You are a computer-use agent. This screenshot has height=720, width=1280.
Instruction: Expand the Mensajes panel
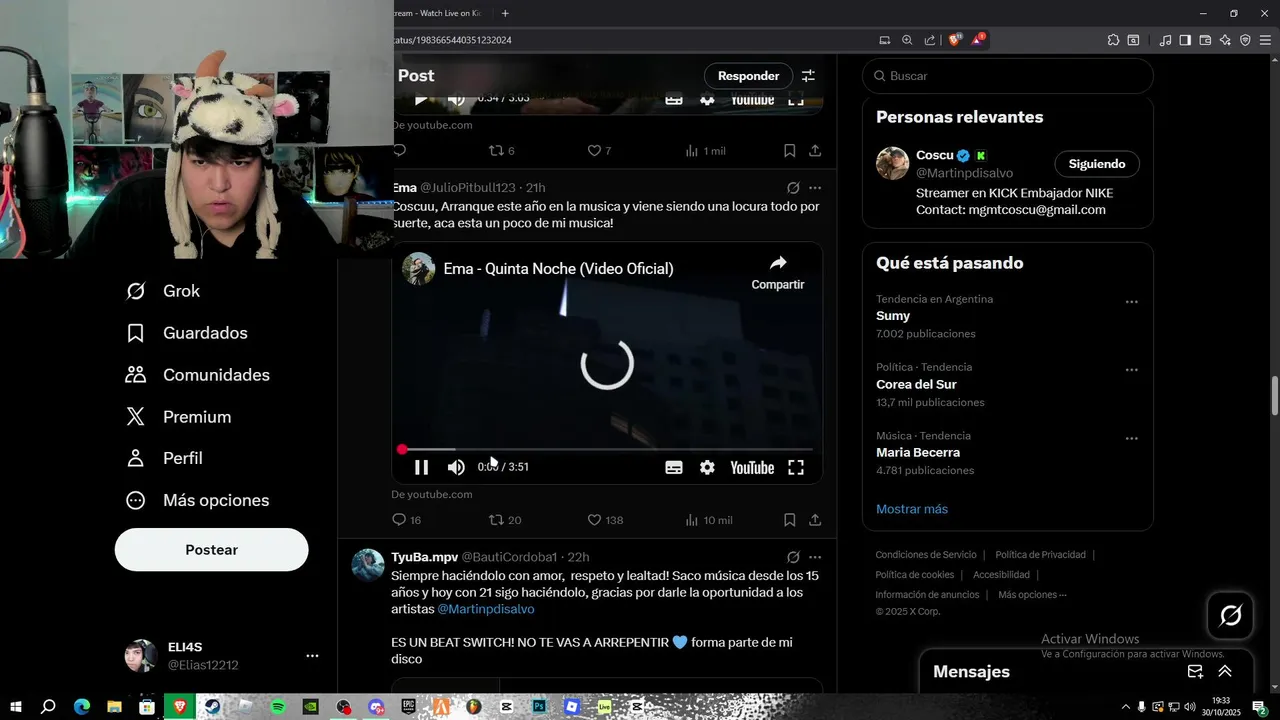[1225, 672]
